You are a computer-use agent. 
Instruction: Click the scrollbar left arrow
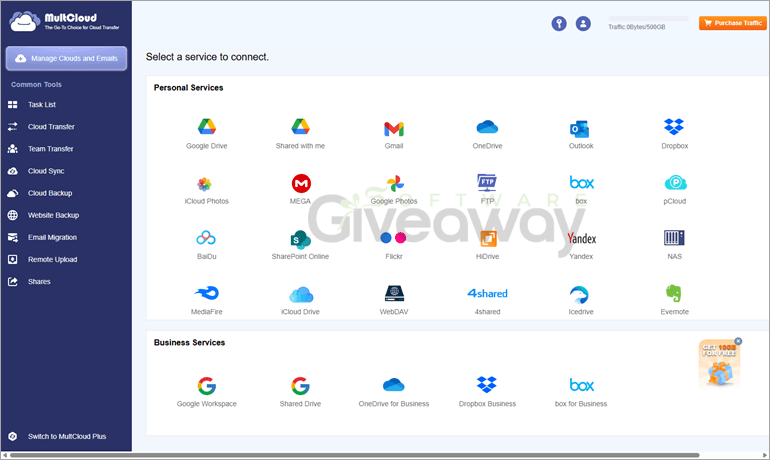point(4,455)
